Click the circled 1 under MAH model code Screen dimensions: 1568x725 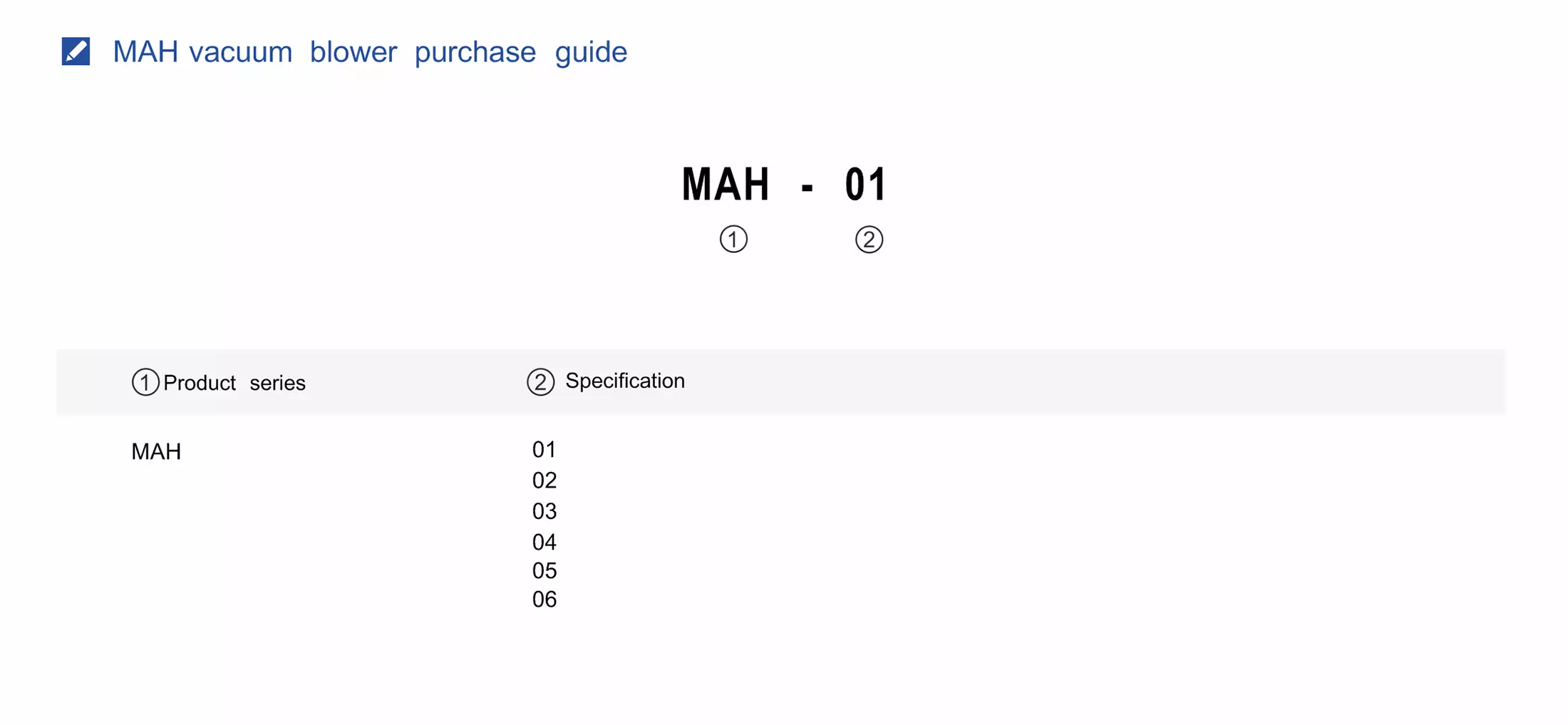pyautogui.click(x=733, y=240)
